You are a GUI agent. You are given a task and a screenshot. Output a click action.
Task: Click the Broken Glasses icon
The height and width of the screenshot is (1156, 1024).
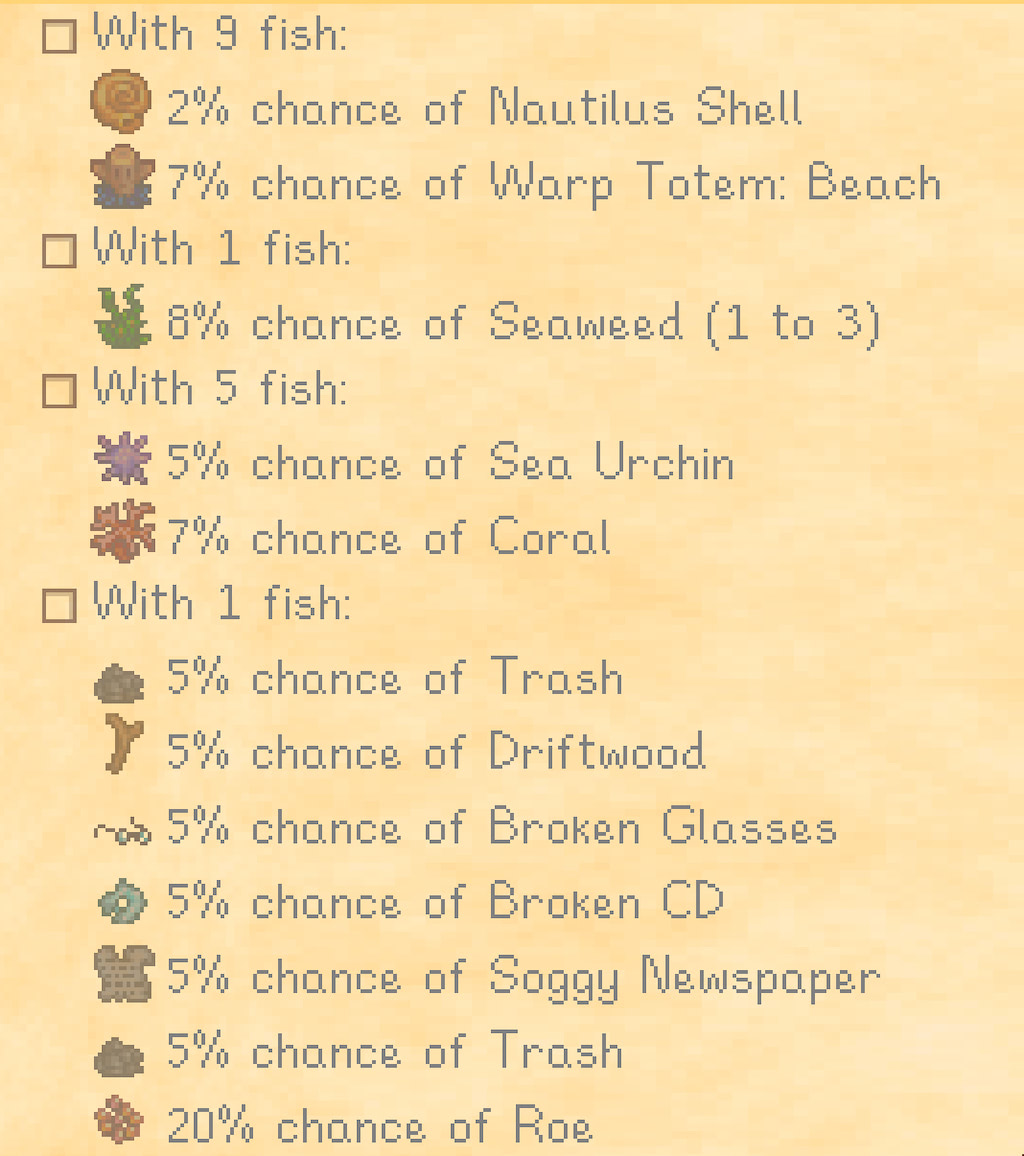123,832
